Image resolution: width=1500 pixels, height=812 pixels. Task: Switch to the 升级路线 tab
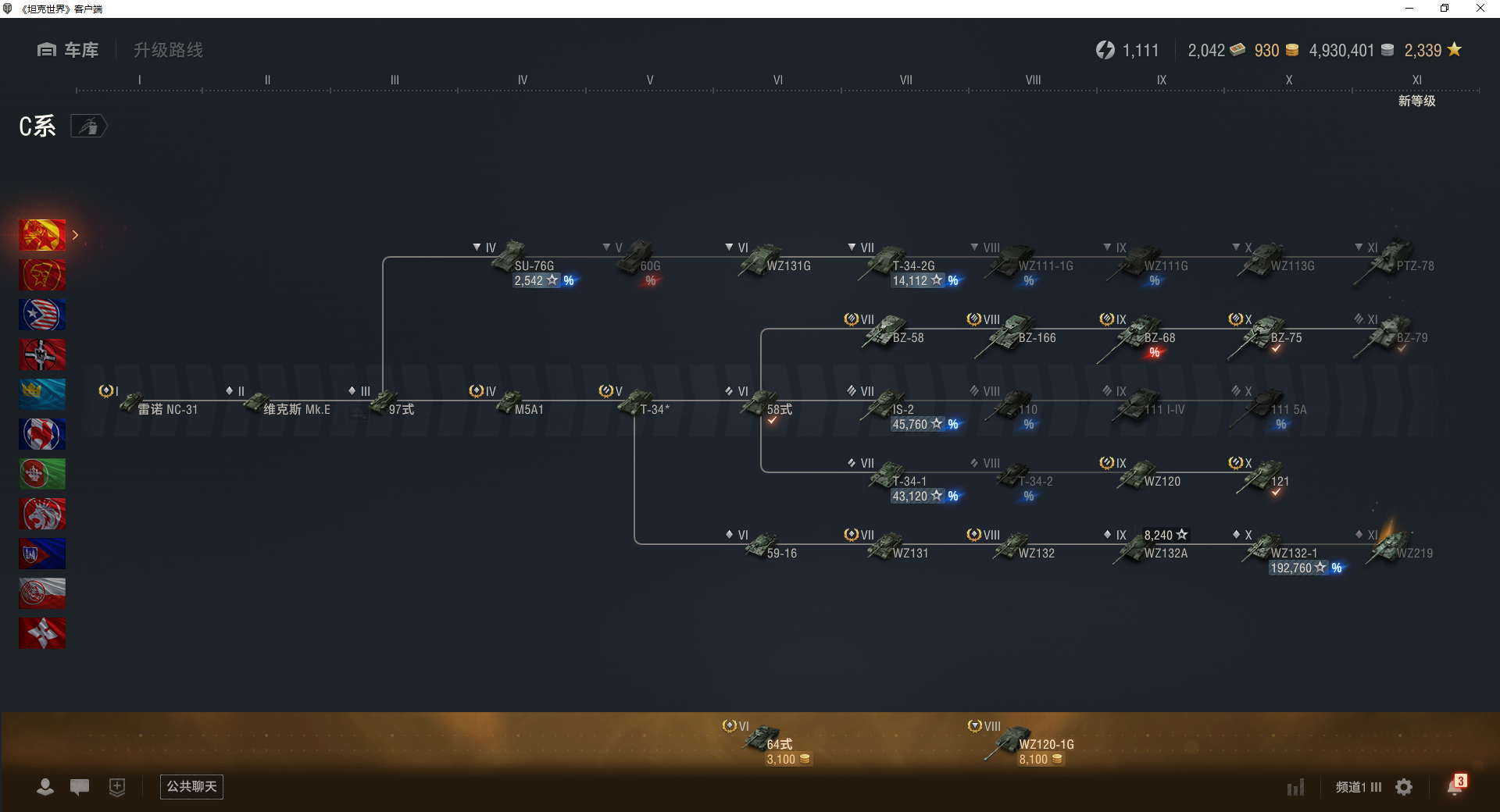click(x=168, y=50)
